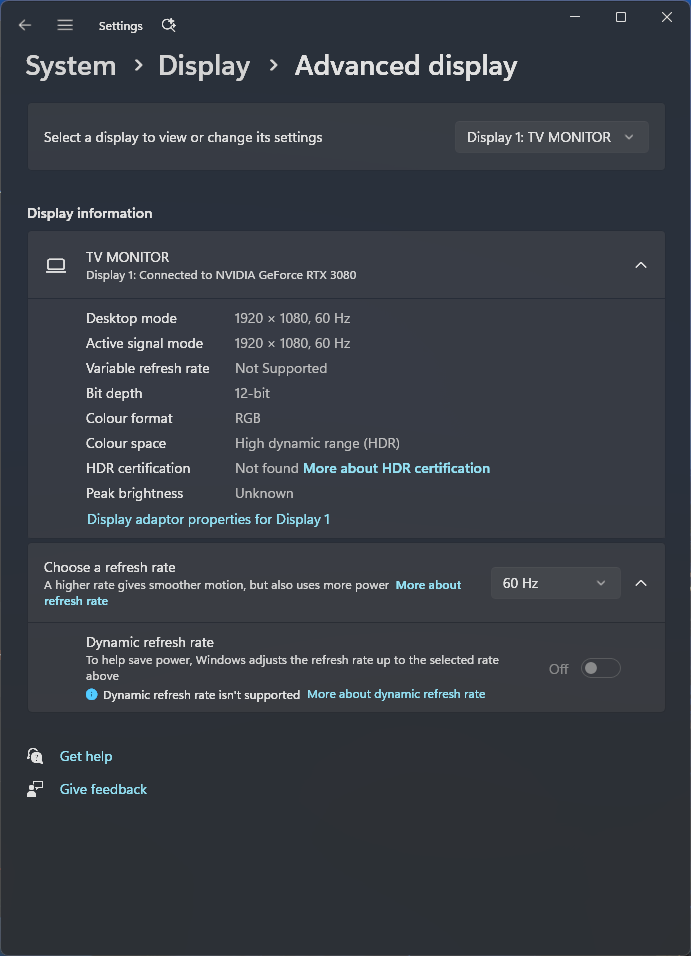This screenshot has height=956, width=691.
Task: Click the Get help icon
Action: (36, 756)
